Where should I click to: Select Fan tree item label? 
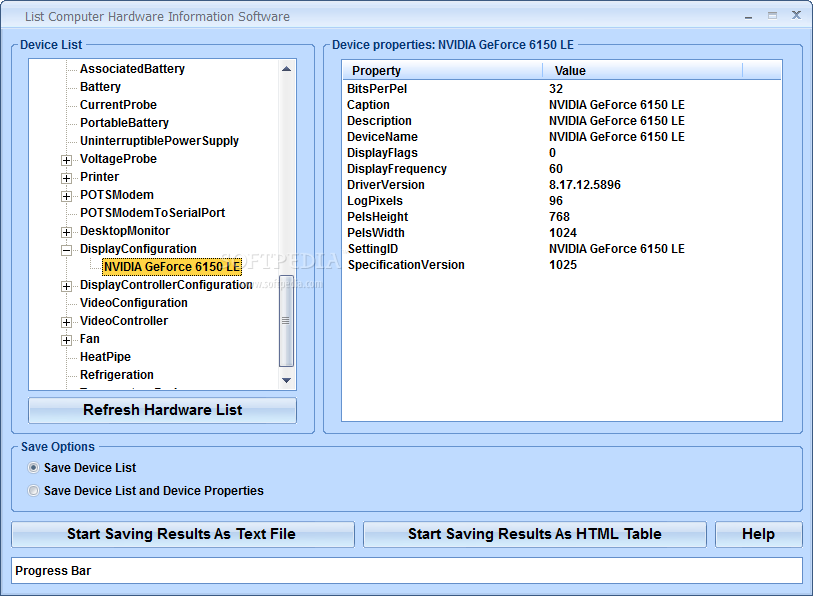pyautogui.click(x=90, y=339)
